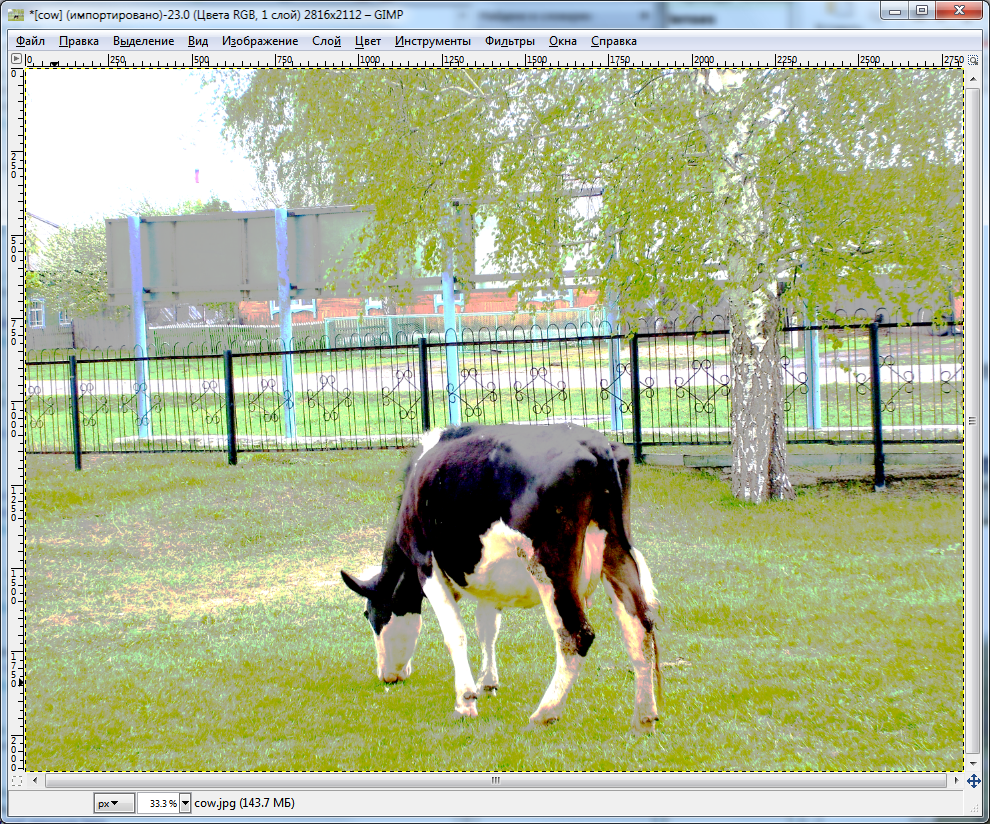Viewport: 990px width, 824px height.
Task: Click the horizontal scrollbar left arrow
Action: pos(35,780)
